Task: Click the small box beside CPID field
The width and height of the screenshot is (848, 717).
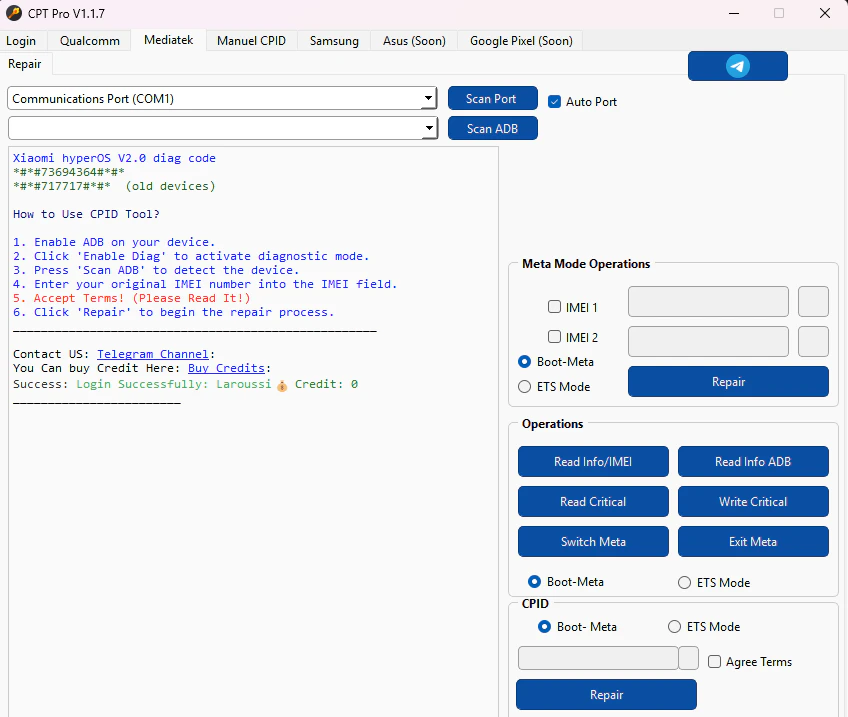Action: click(x=688, y=658)
